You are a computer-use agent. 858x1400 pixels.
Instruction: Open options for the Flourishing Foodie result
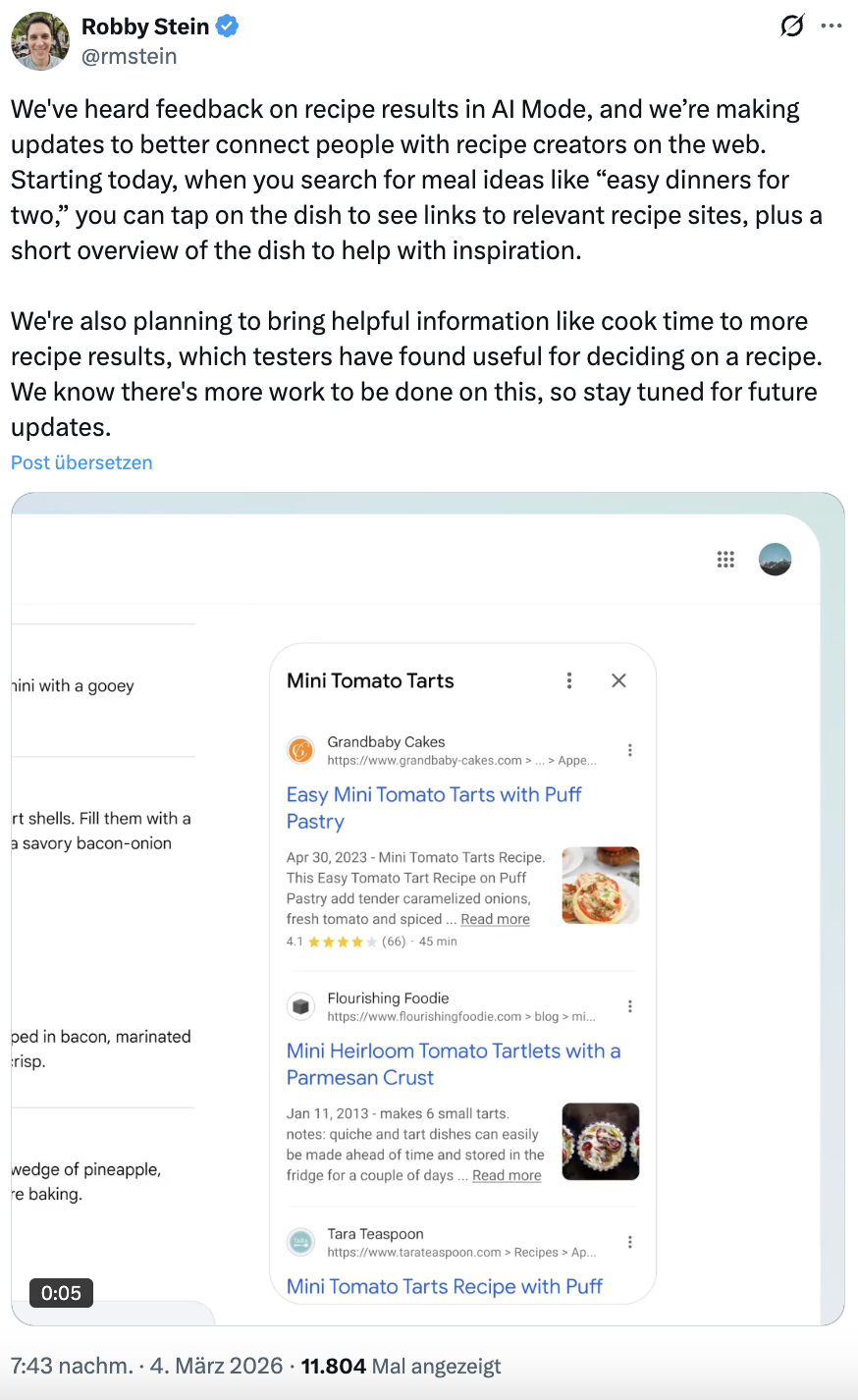tap(630, 1005)
